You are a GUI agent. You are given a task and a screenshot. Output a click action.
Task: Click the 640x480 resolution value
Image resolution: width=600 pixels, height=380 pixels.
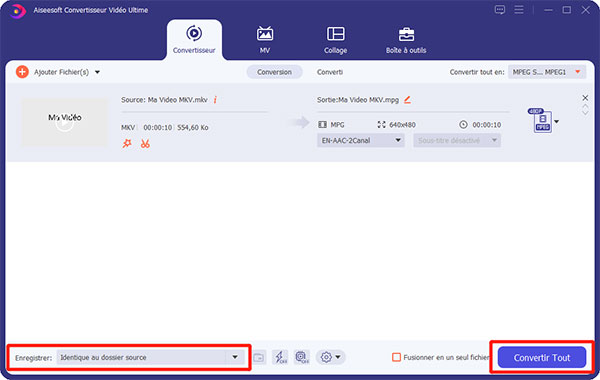402,125
